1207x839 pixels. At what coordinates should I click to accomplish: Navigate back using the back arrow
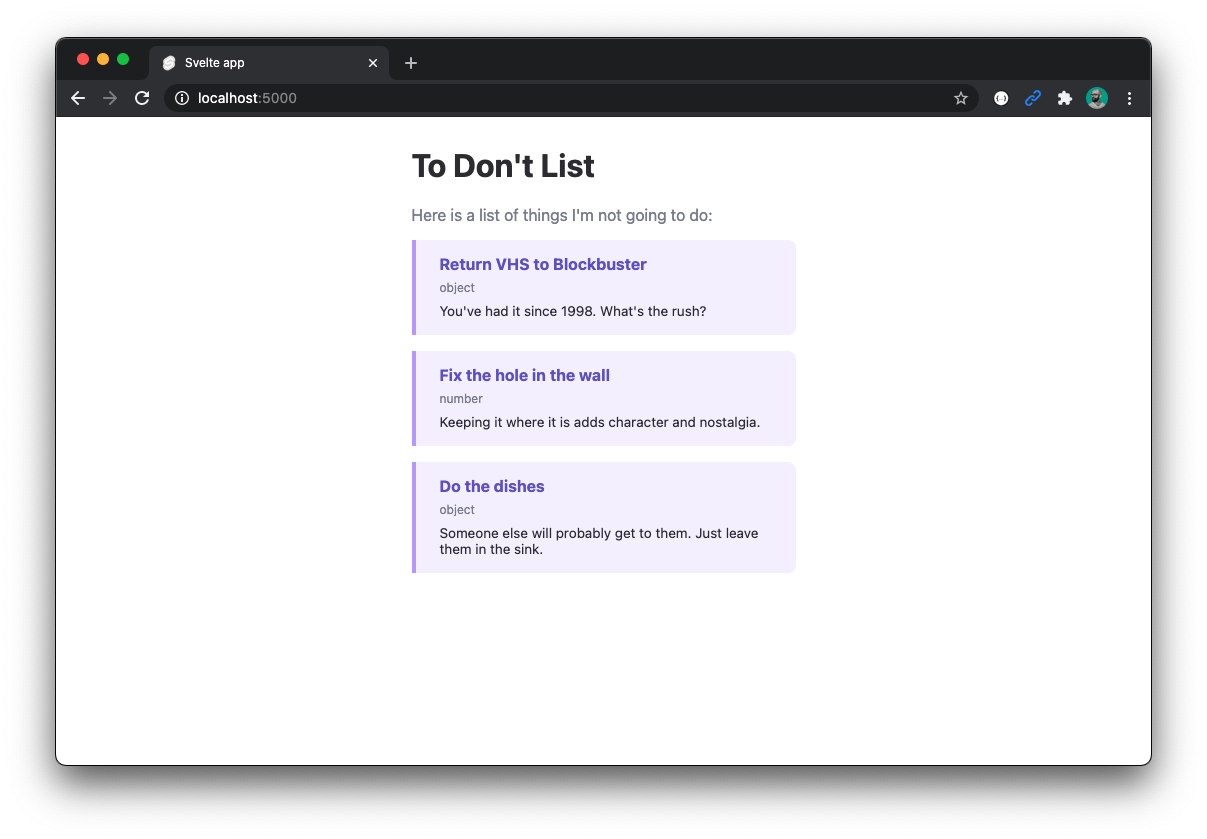coord(78,98)
